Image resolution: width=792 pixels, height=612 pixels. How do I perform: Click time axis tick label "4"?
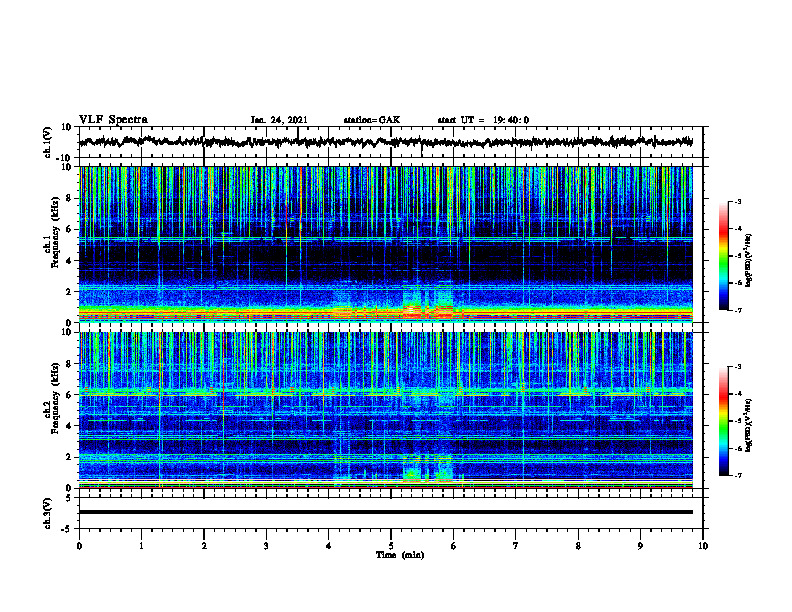[328, 546]
